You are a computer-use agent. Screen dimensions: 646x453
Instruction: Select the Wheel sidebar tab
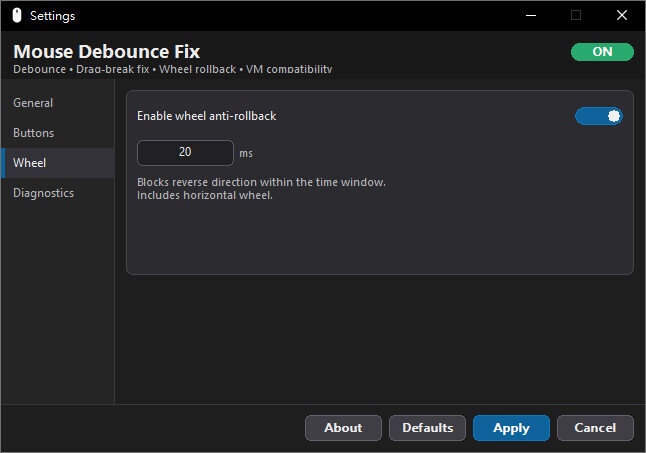pyautogui.click(x=58, y=163)
